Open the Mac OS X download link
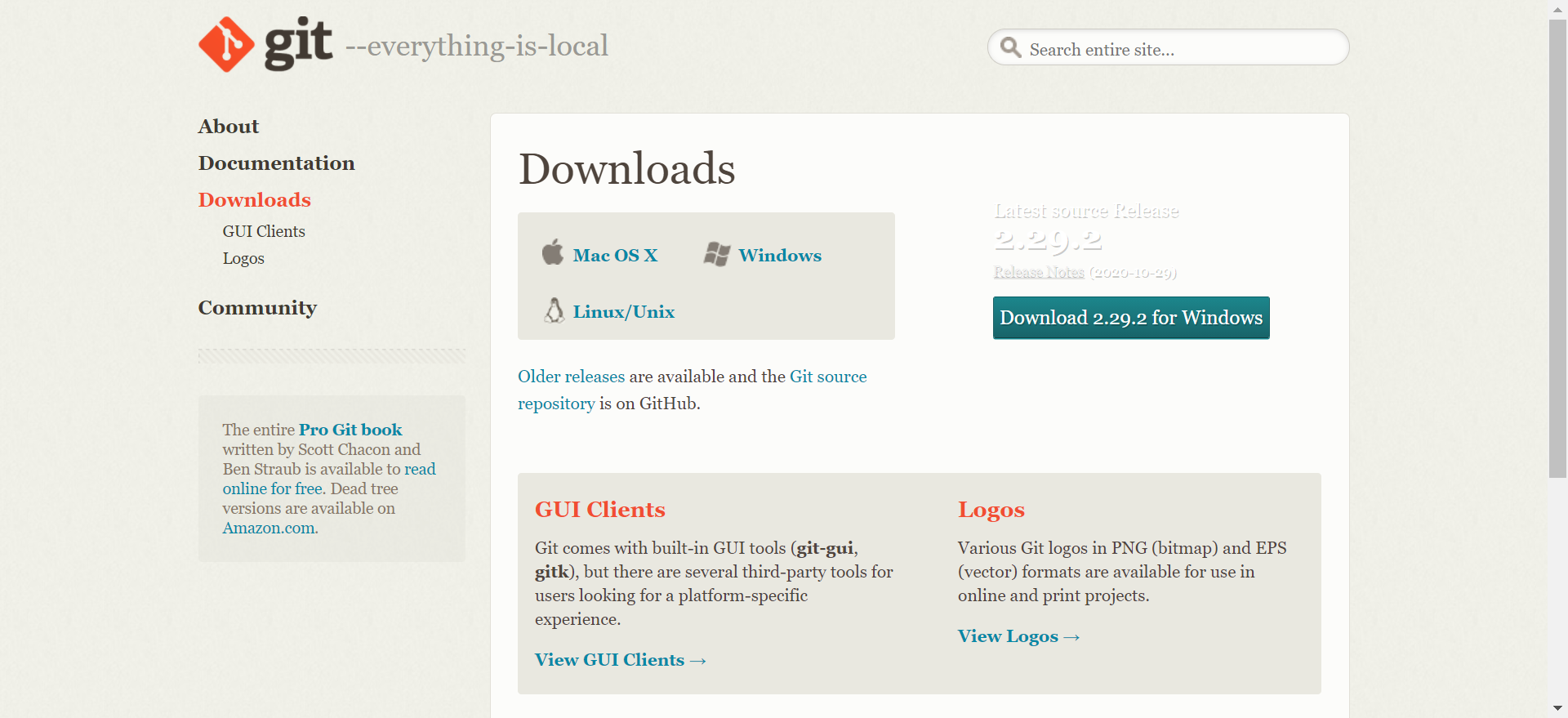The height and width of the screenshot is (718, 1568). click(x=615, y=256)
